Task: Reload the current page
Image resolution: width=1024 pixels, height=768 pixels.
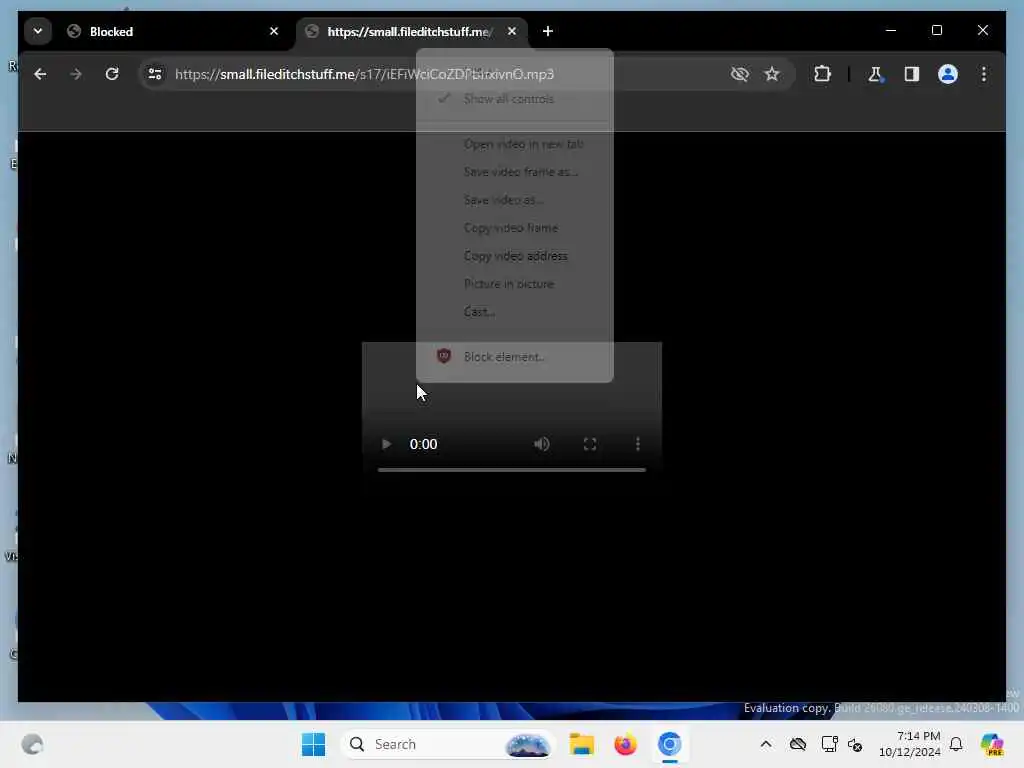Action: pyautogui.click(x=112, y=74)
